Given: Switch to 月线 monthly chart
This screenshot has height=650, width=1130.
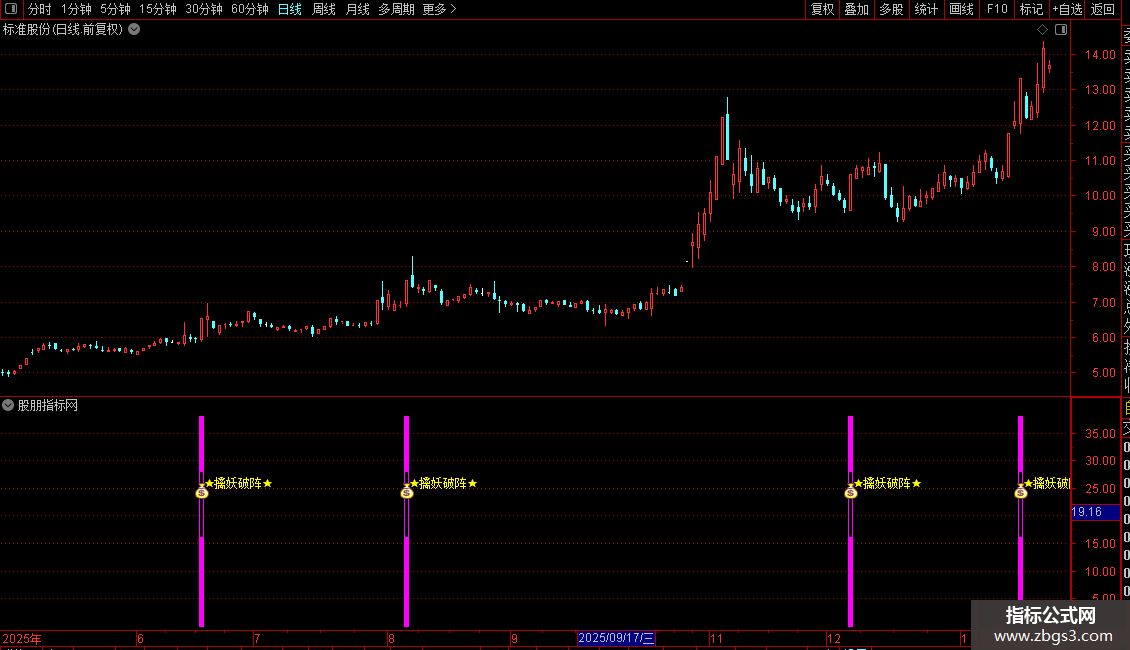Looking at the screenshot, I should click(357, 9).
